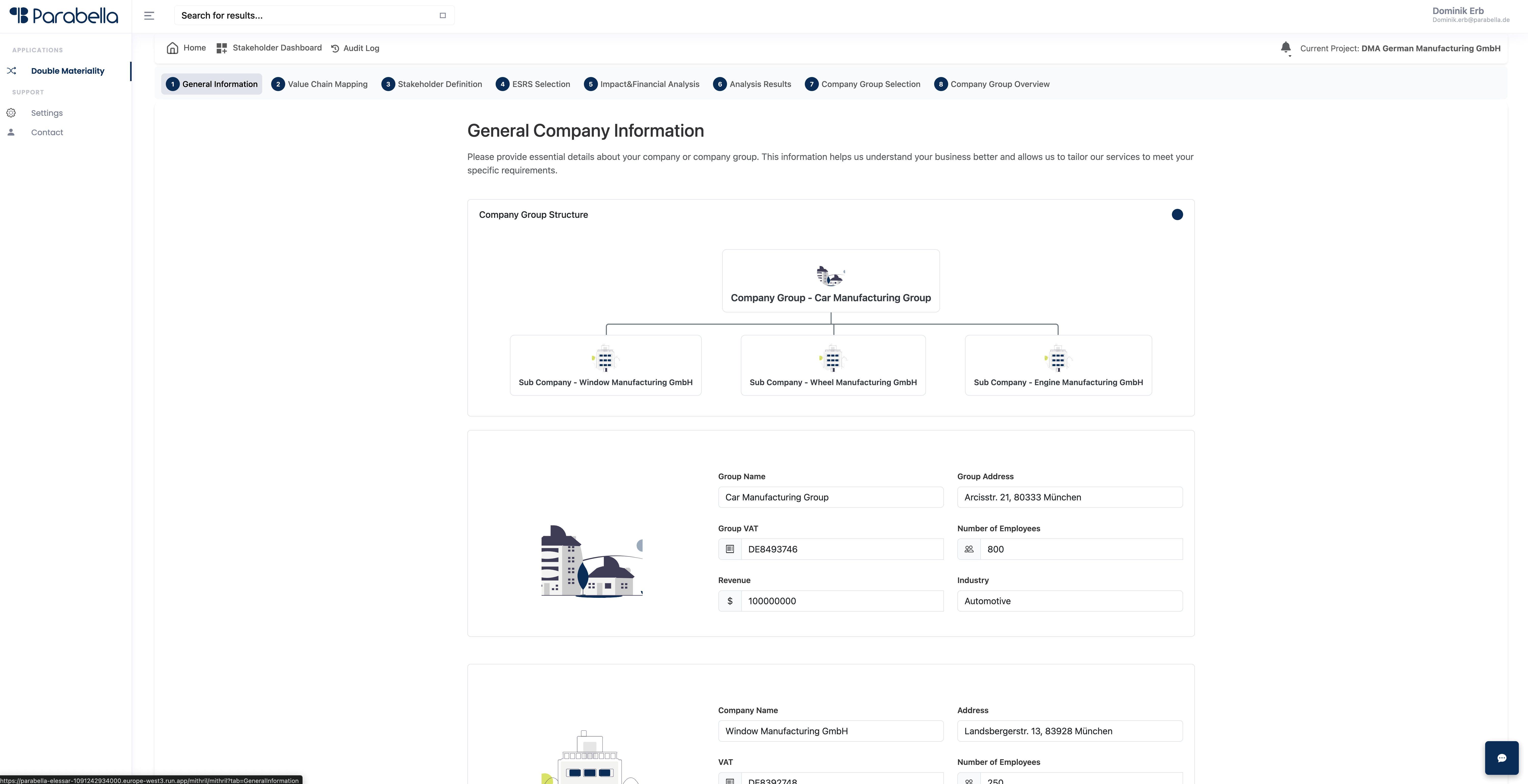Click the Group VAT document icon
Image resolution: width=1528 pixels, height=784 pixels.
tap(730, 549)
